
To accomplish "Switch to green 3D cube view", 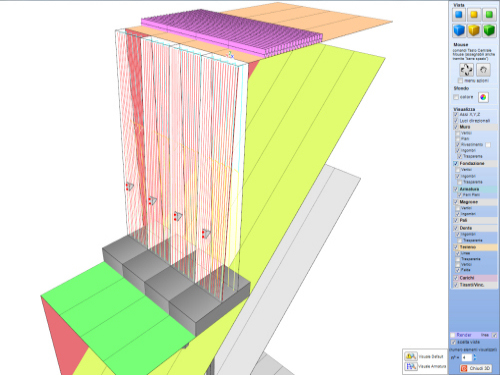I will 489,30.
